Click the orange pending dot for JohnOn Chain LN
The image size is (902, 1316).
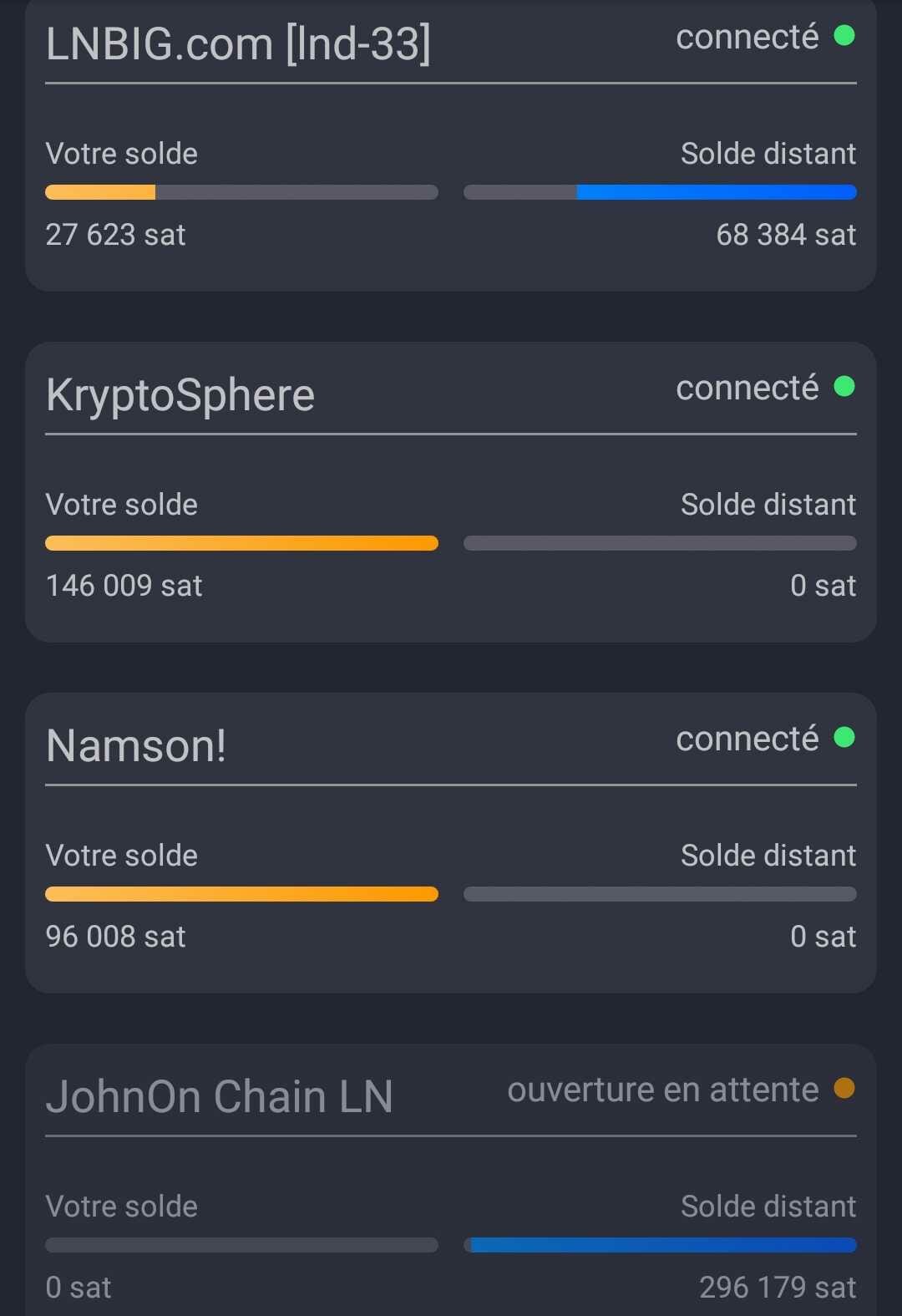click(844, 1089)
